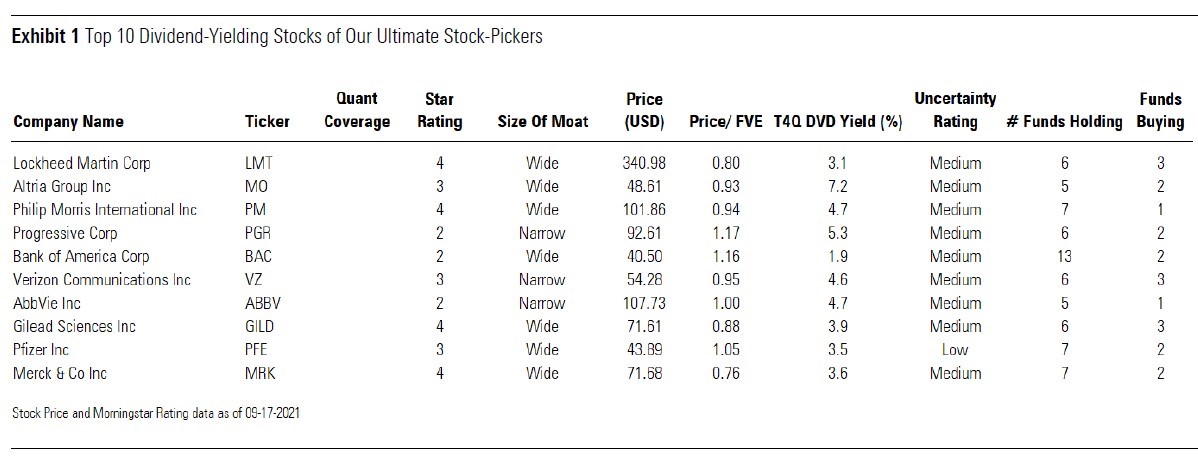1198x457 pixels.
Task: Click the Exhibit 1 table title
Action: [x=277, y=37]
